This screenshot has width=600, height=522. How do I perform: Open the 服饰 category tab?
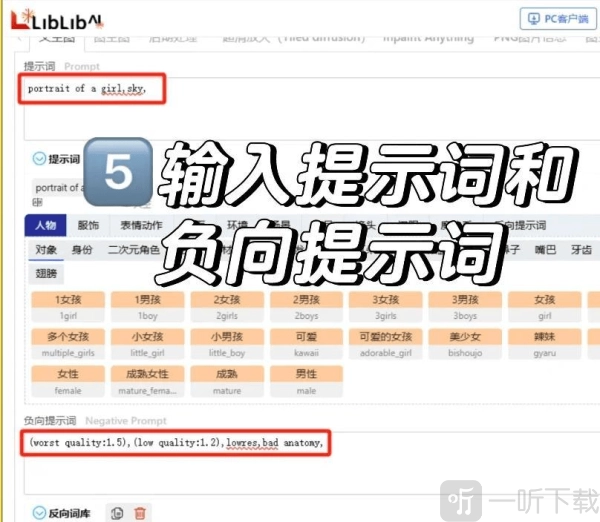[x=88, y=226]
